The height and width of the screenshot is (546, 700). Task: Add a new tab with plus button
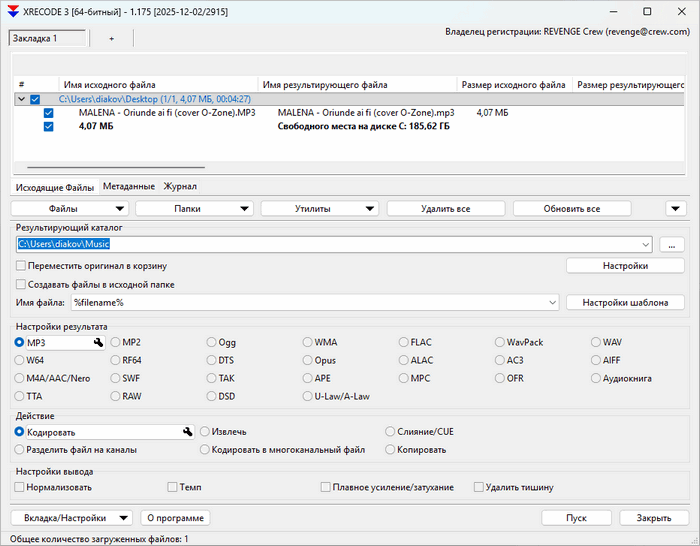[111, 38]
